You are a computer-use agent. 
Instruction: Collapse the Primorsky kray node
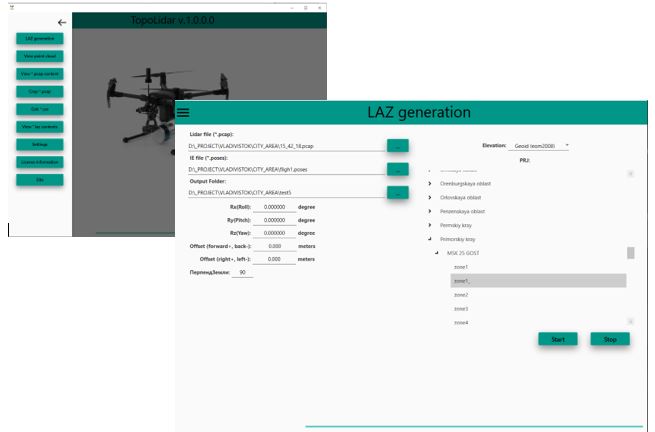430,239
